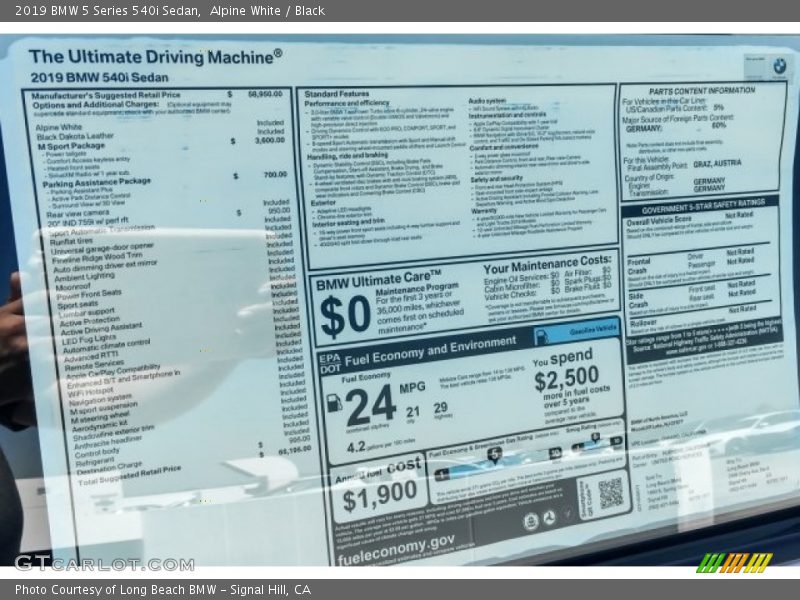Click the photo courtesy caption at bottom
The image size is (800, 600).
(163, 590)
